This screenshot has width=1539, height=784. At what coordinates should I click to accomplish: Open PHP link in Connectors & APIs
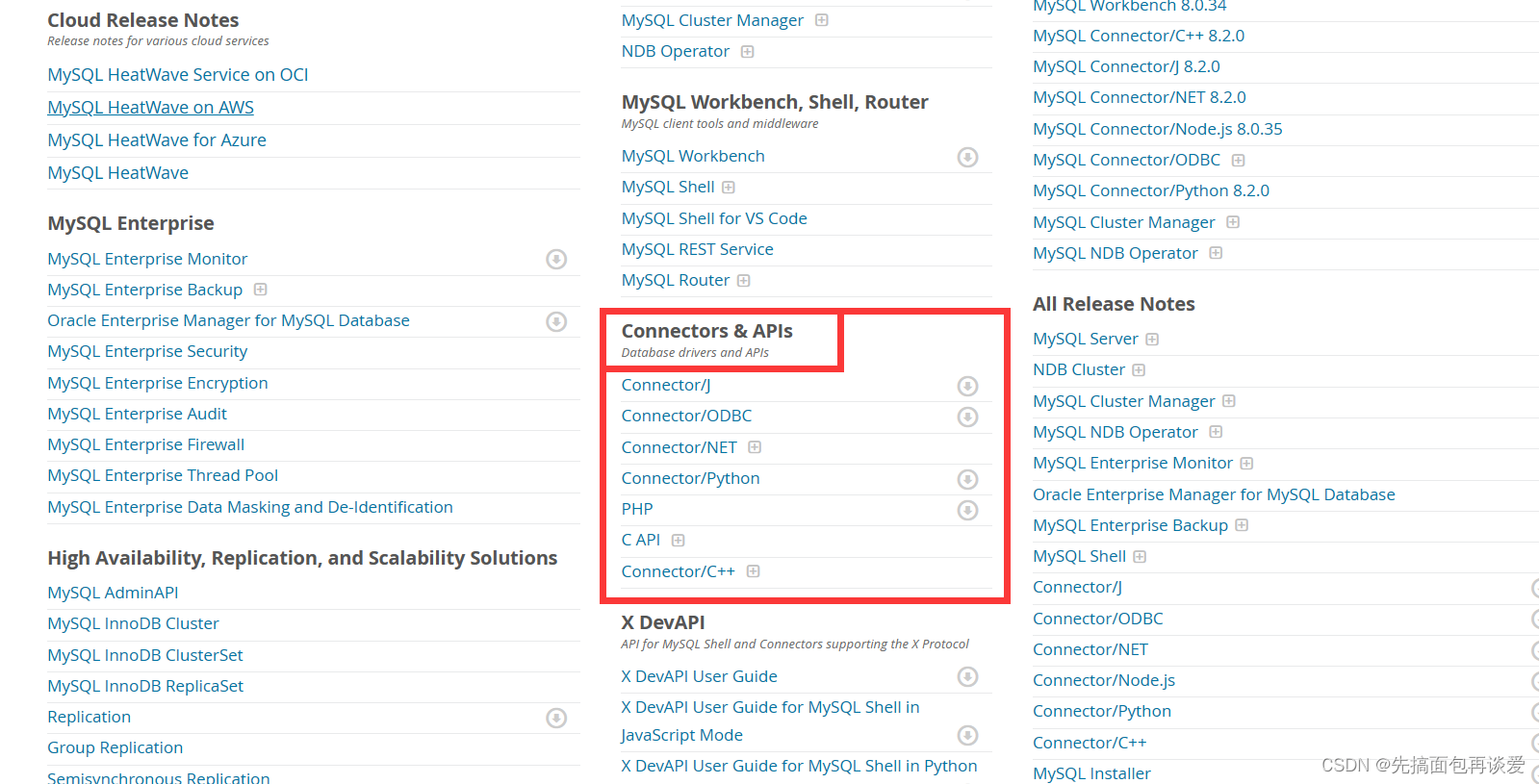(637, 509)
